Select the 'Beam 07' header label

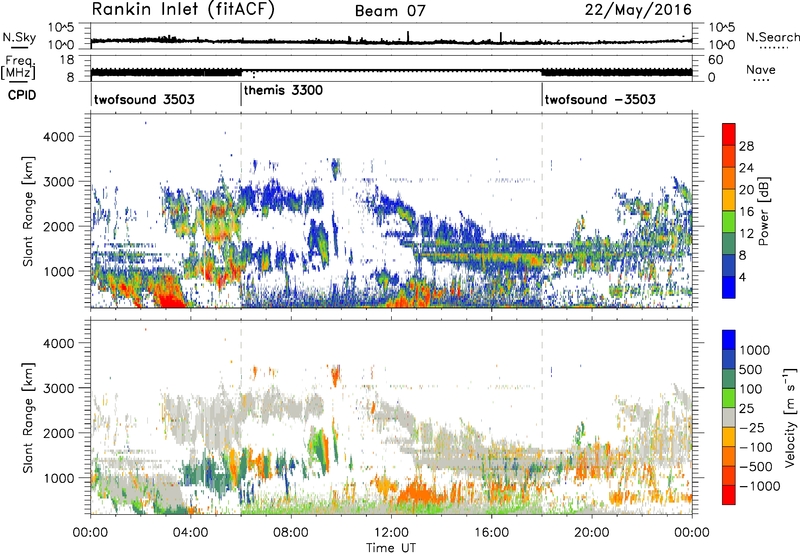click(390, 11)
